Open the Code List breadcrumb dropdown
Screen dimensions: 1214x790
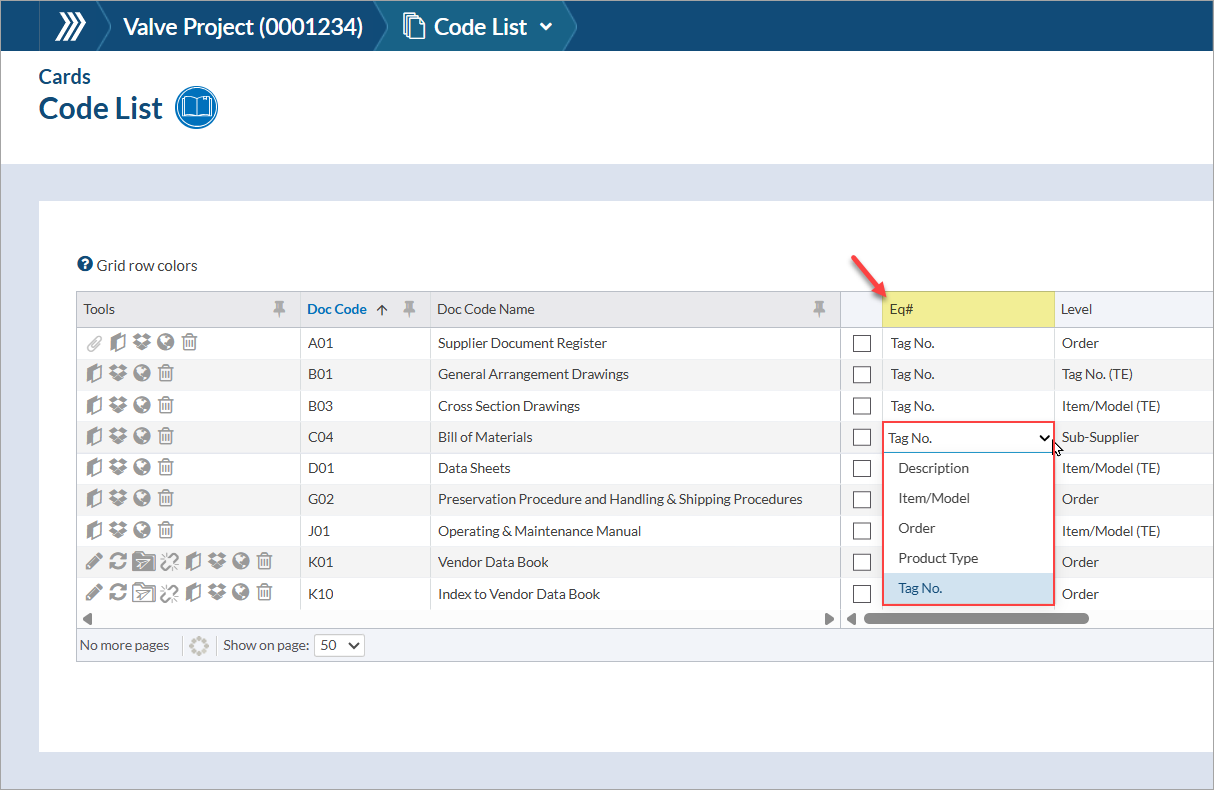(x=546, y=27)
